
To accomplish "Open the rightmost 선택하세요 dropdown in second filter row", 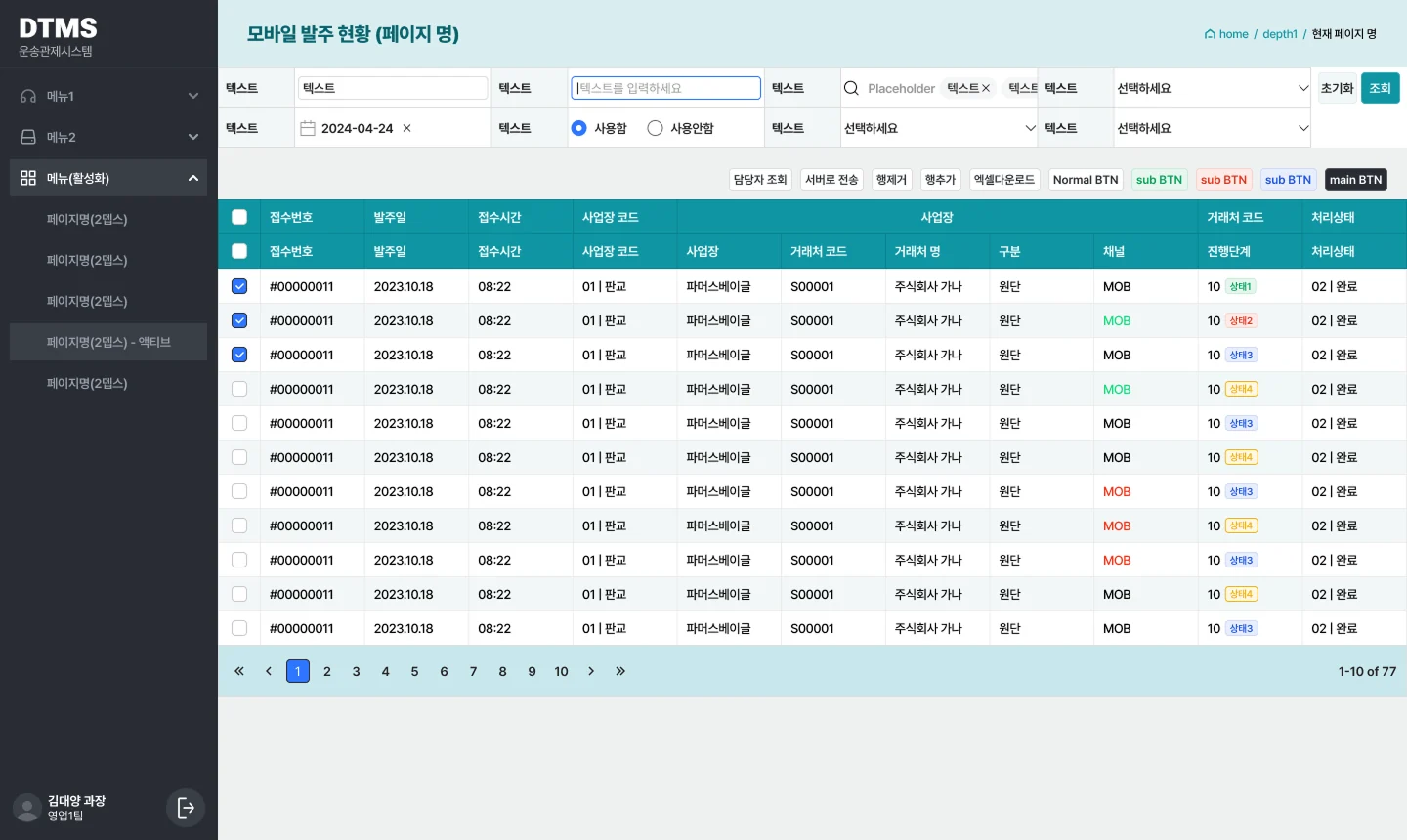I will pyautogui.click(x=1213, y=128).
